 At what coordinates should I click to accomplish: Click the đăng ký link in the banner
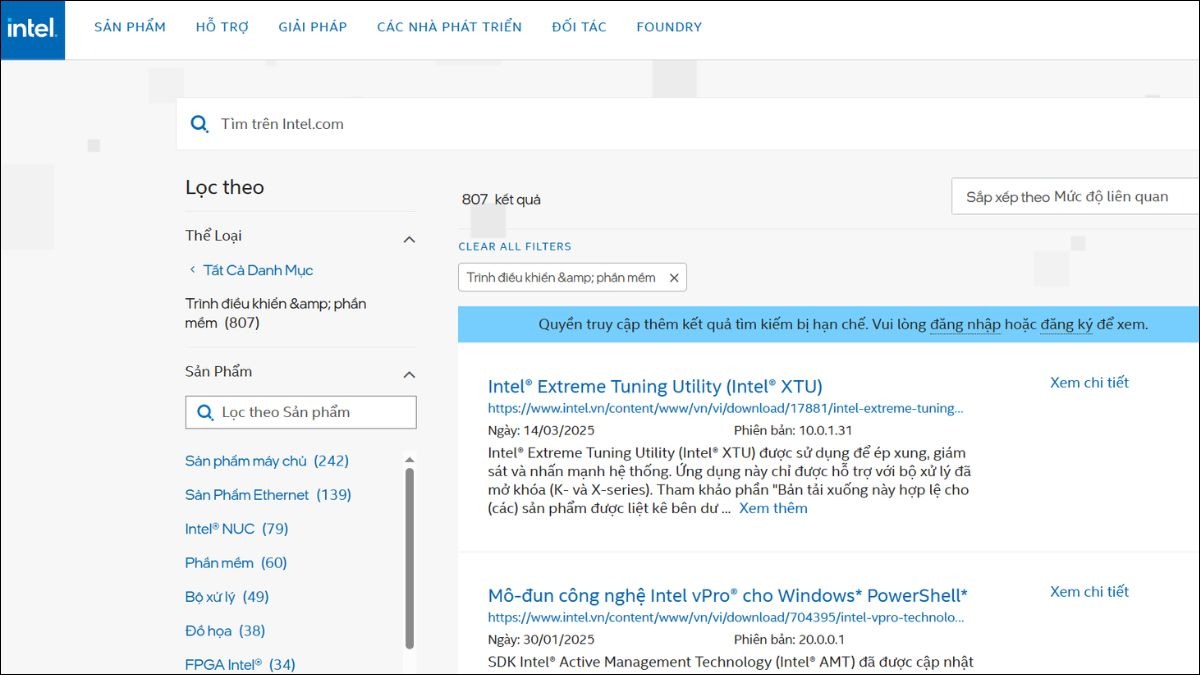click(x=1066, y=325)
